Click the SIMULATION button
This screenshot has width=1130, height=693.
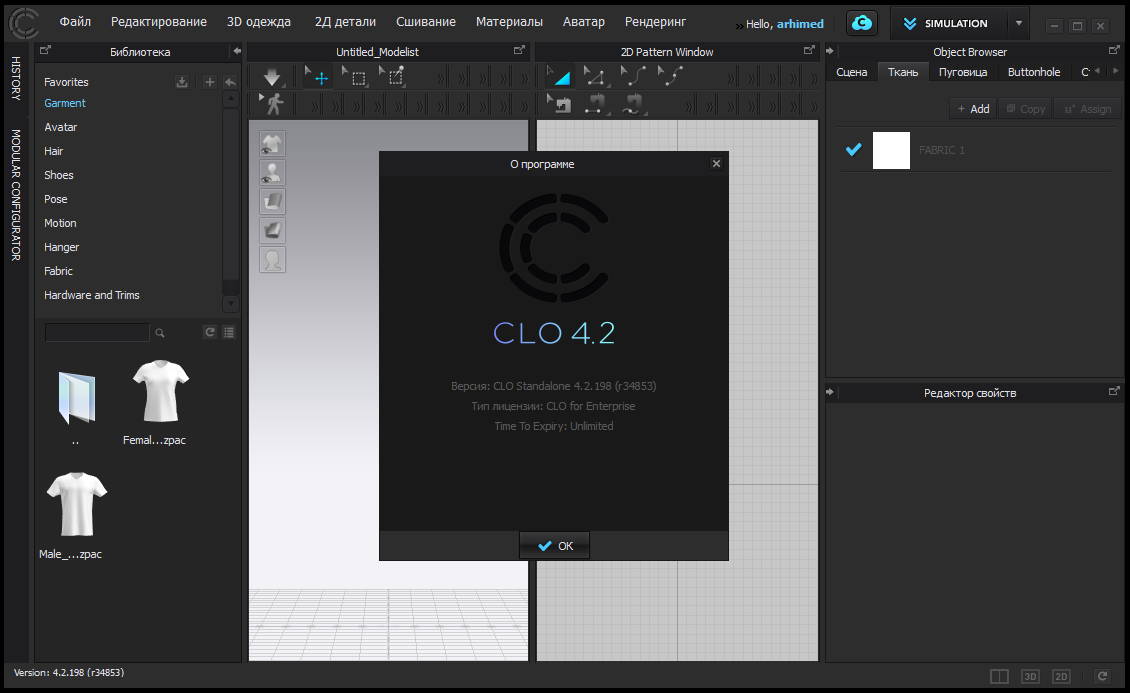click(947, 23)
